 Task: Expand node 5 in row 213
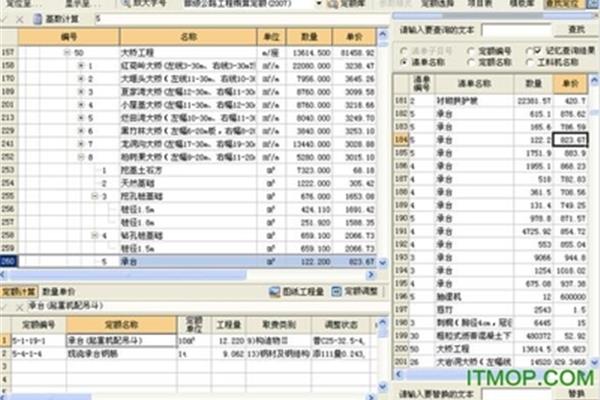tap(81, 118)
